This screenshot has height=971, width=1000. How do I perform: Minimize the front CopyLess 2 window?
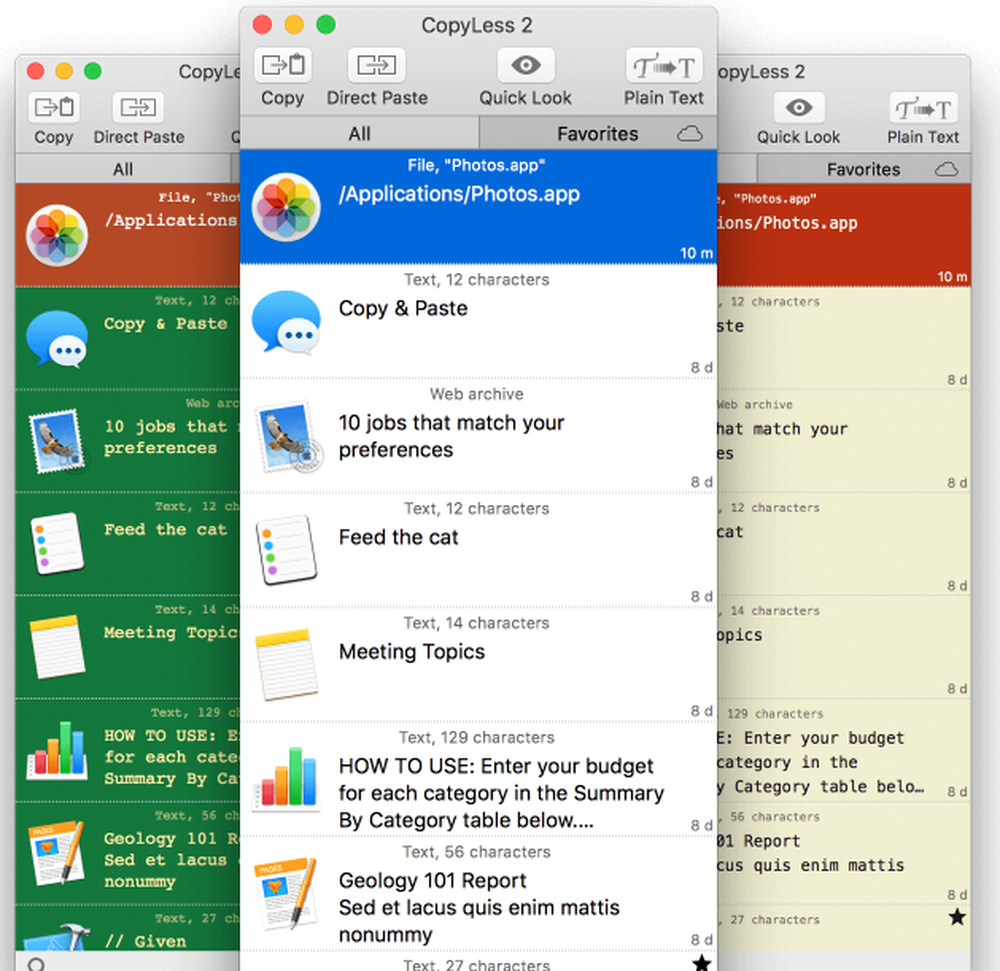point(294,25)
